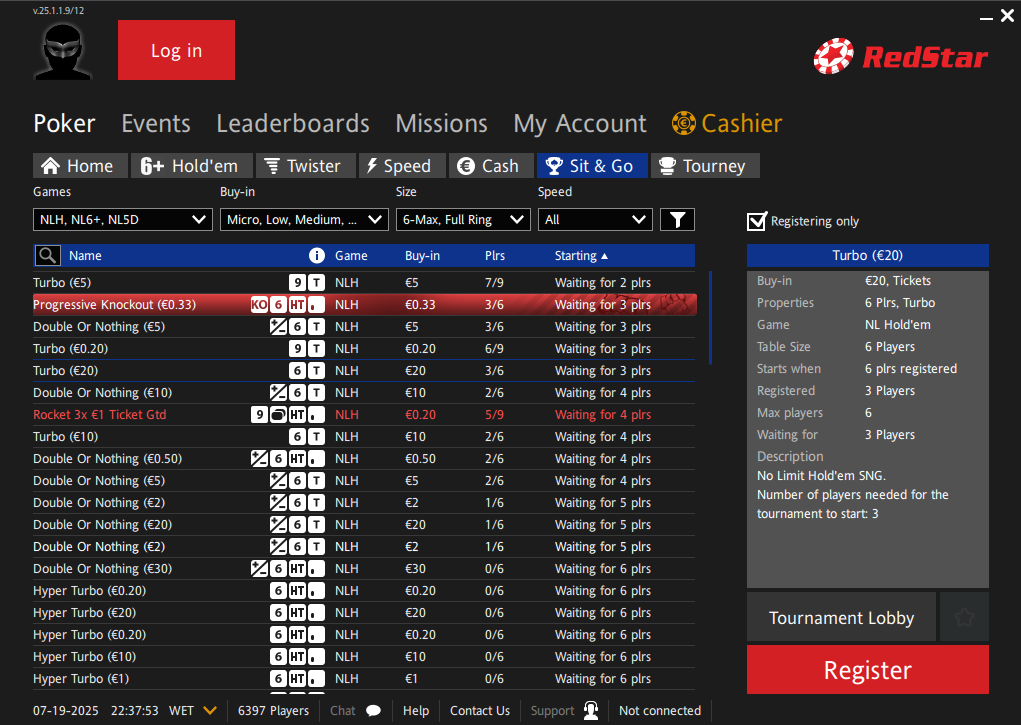The height and width of the screenshot is (725, 1021).
Task: Go to the Speed tab
Action: pos(402,166)
